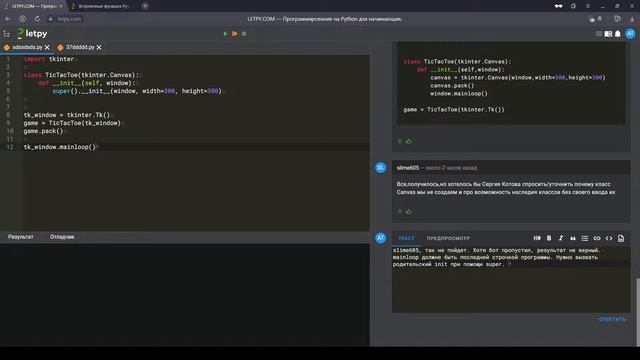This screenshot has width=640, height=360.
Task: Stop execution with the square stop icon
Action: click(x=244, y=34)
